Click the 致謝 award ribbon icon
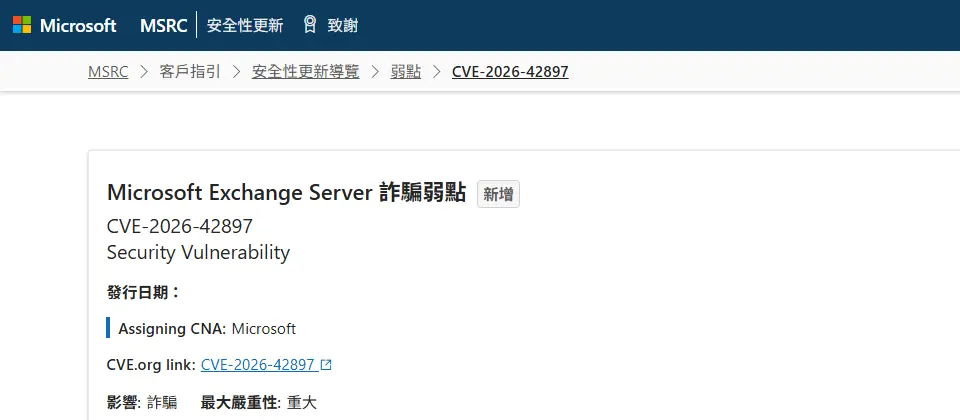The width and height of the screenshot is (960, 420). click(310, 24)
